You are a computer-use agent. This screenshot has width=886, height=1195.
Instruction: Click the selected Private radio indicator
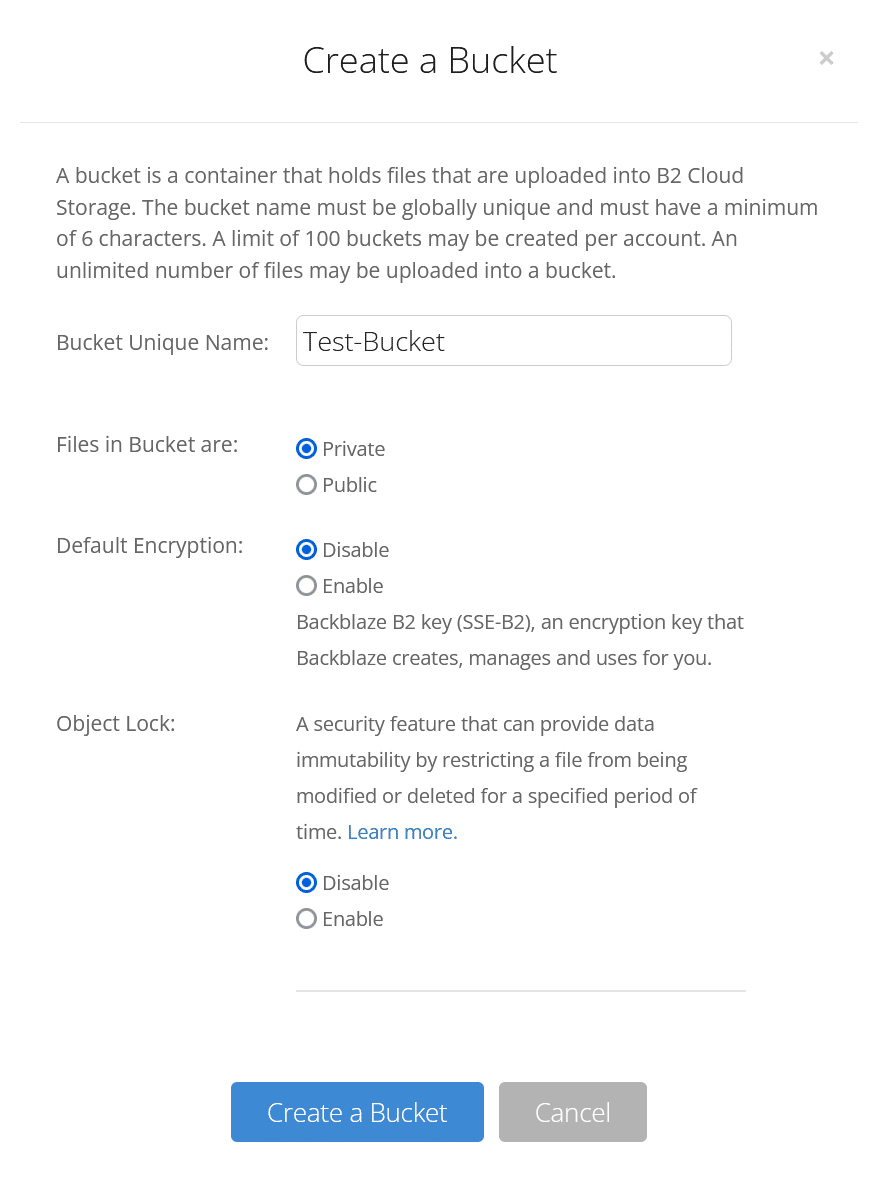[x=306, y=449]
